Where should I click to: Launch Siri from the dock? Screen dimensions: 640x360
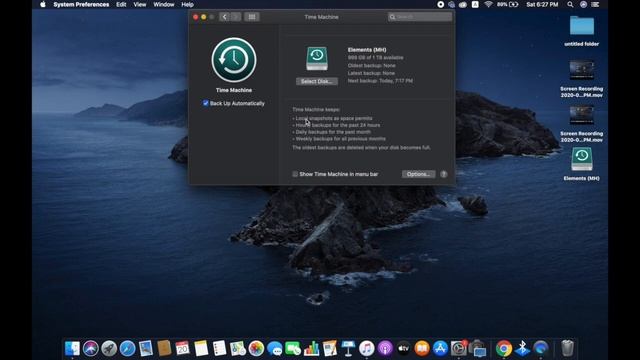pos(91,349)
